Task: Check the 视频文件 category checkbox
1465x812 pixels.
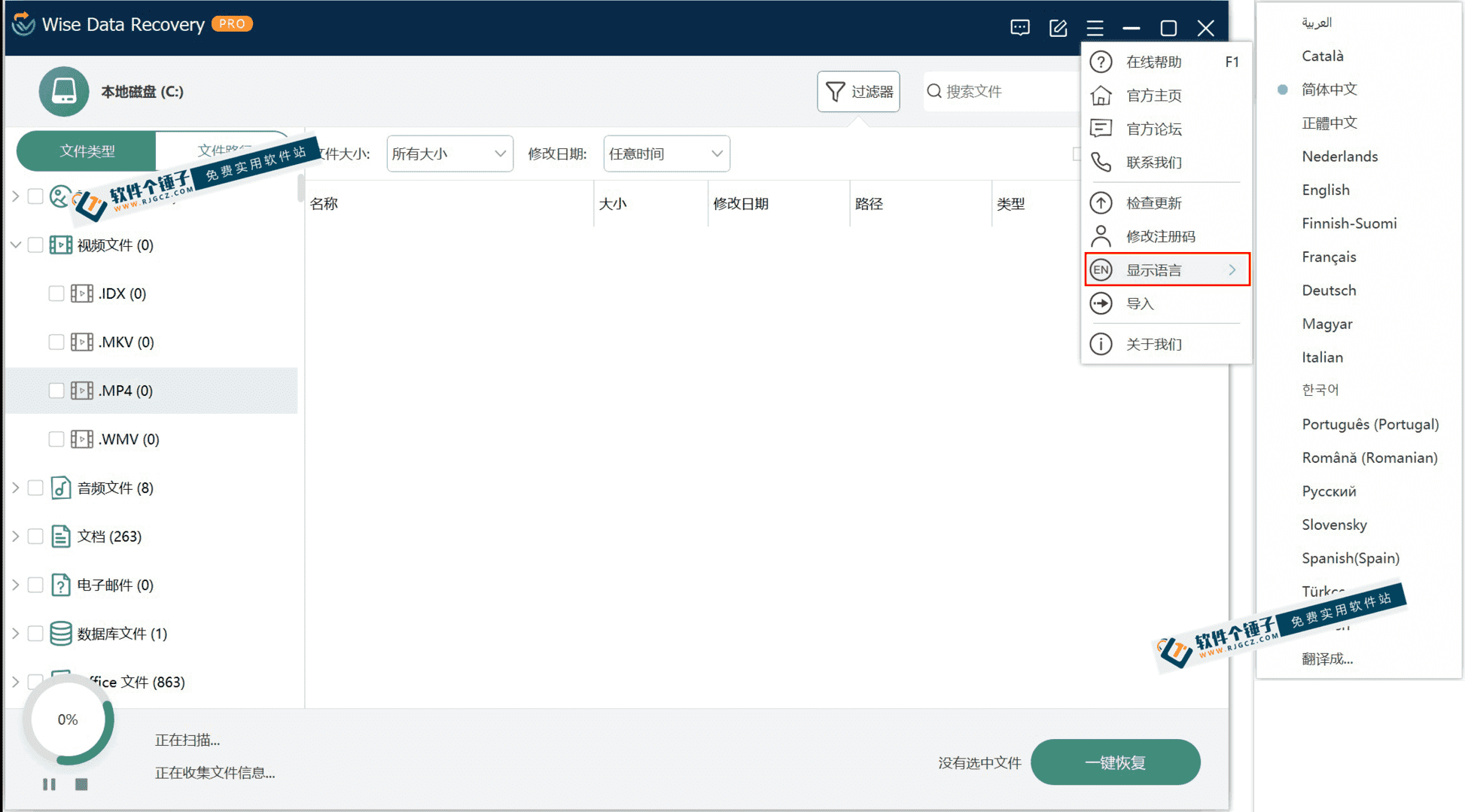Action: tap(35, 245)
